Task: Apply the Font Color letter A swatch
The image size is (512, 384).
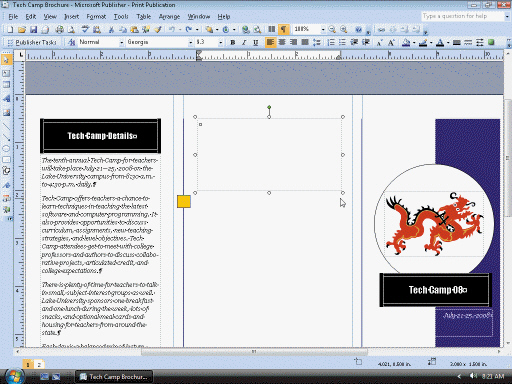Action: coord(440,42)
